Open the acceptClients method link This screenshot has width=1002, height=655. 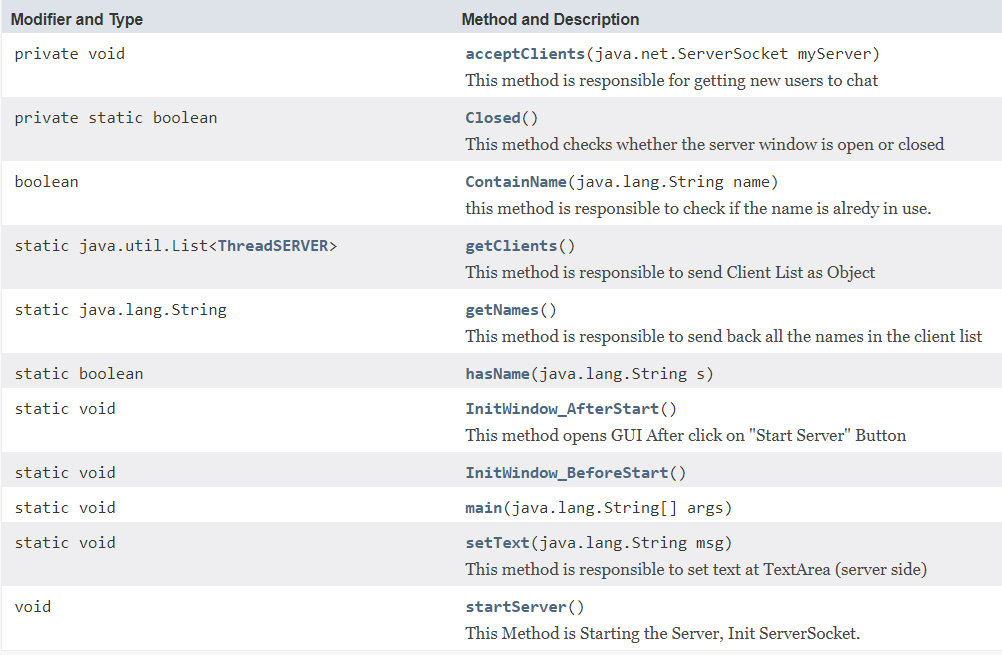(x=525, y=54)
